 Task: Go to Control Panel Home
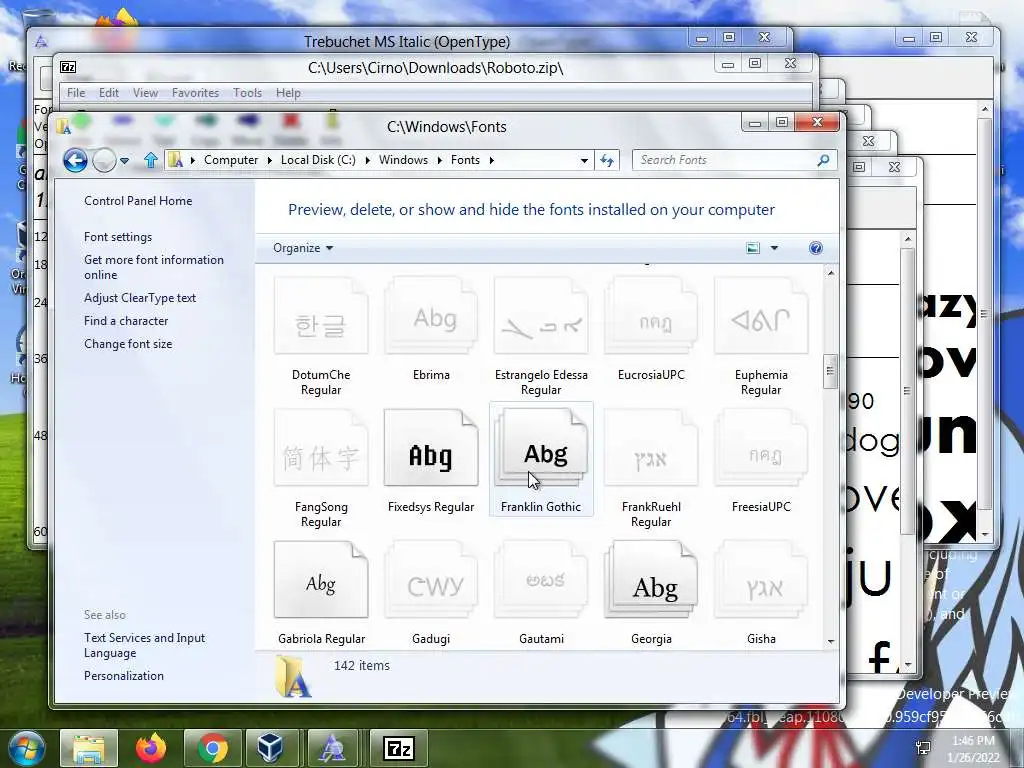[x=138, y=201]
